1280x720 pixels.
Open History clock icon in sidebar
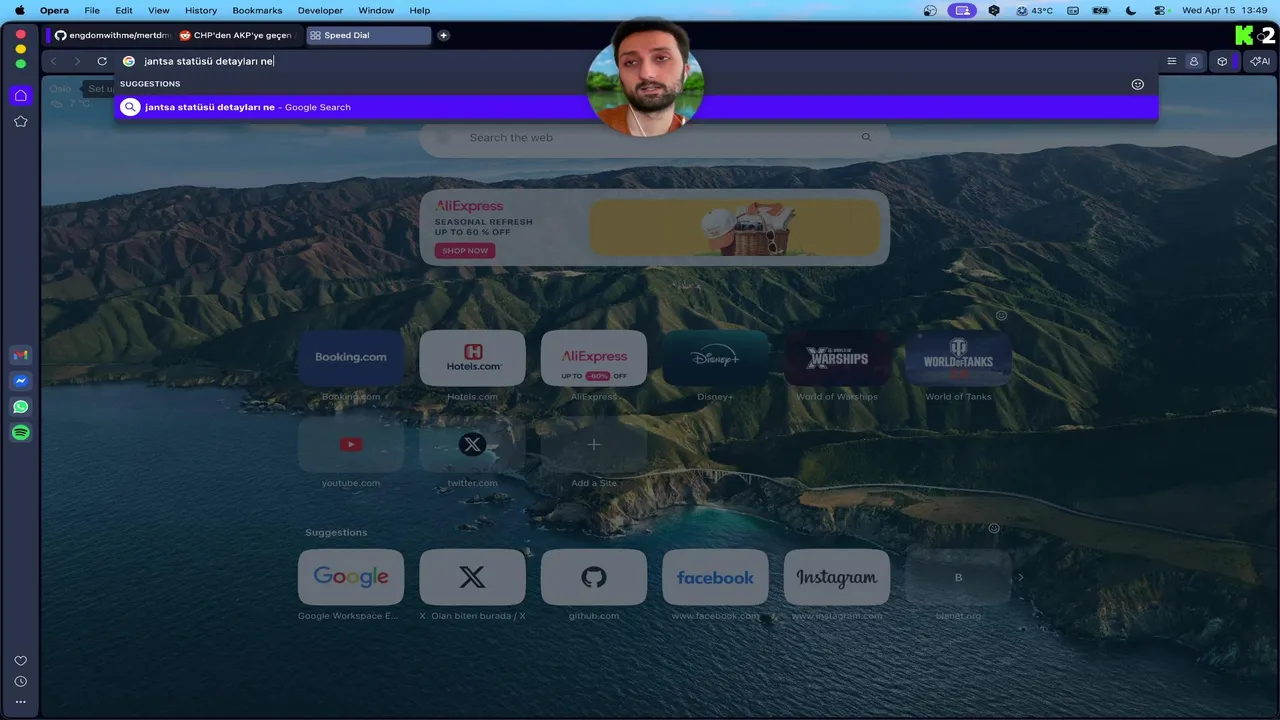[20, 681]
